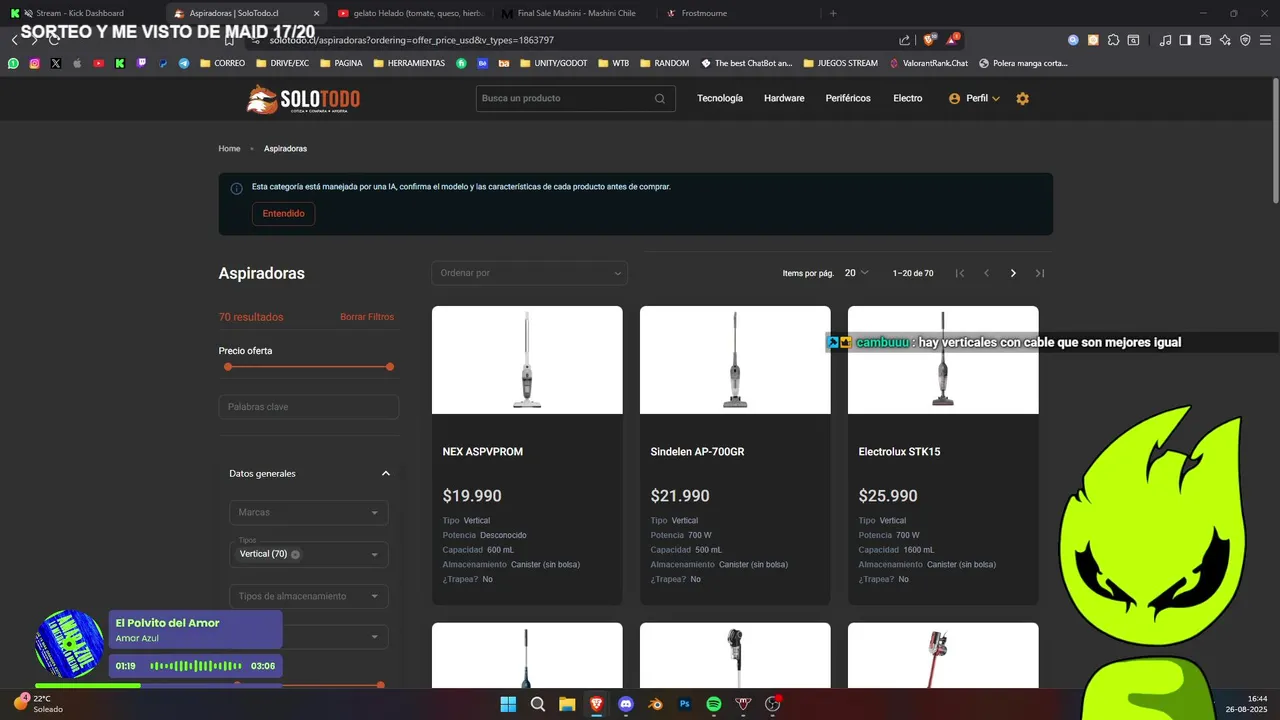Screen dimensions: 1280x720
Task: Open the Electrolux STK15 product
Action: click(899, 452)
